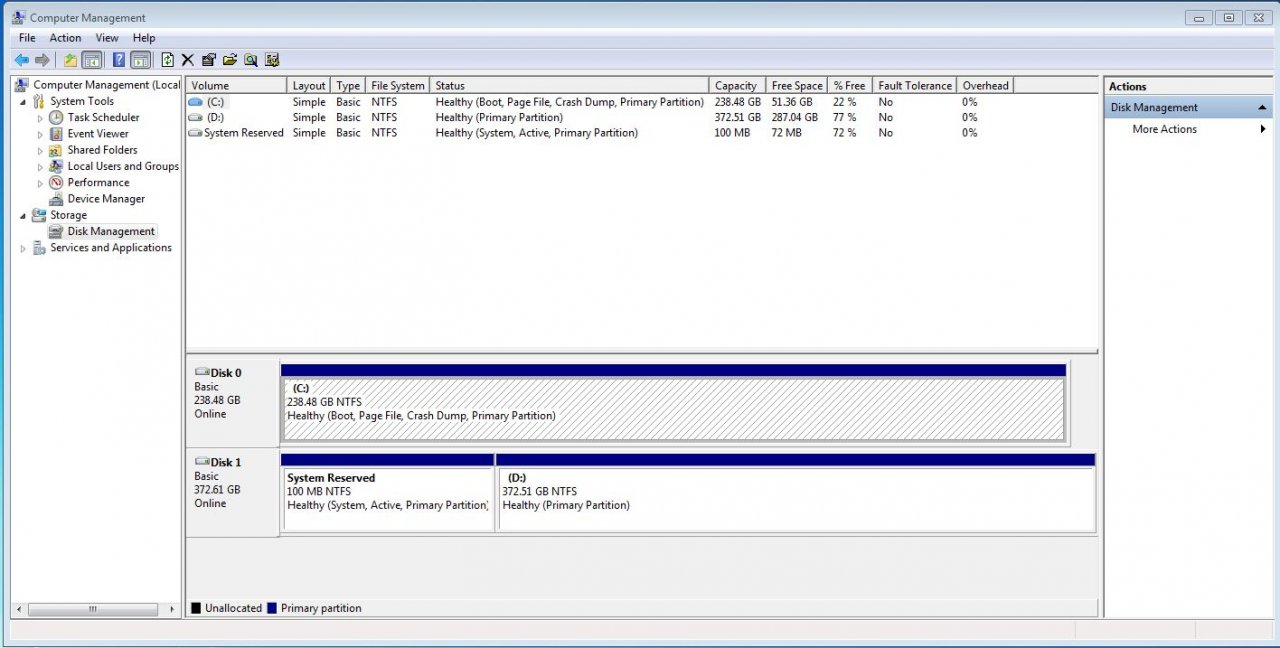Screen dimensions: 1280x648
Task: Sort by the Overhead column header
Action: (986, 86)
